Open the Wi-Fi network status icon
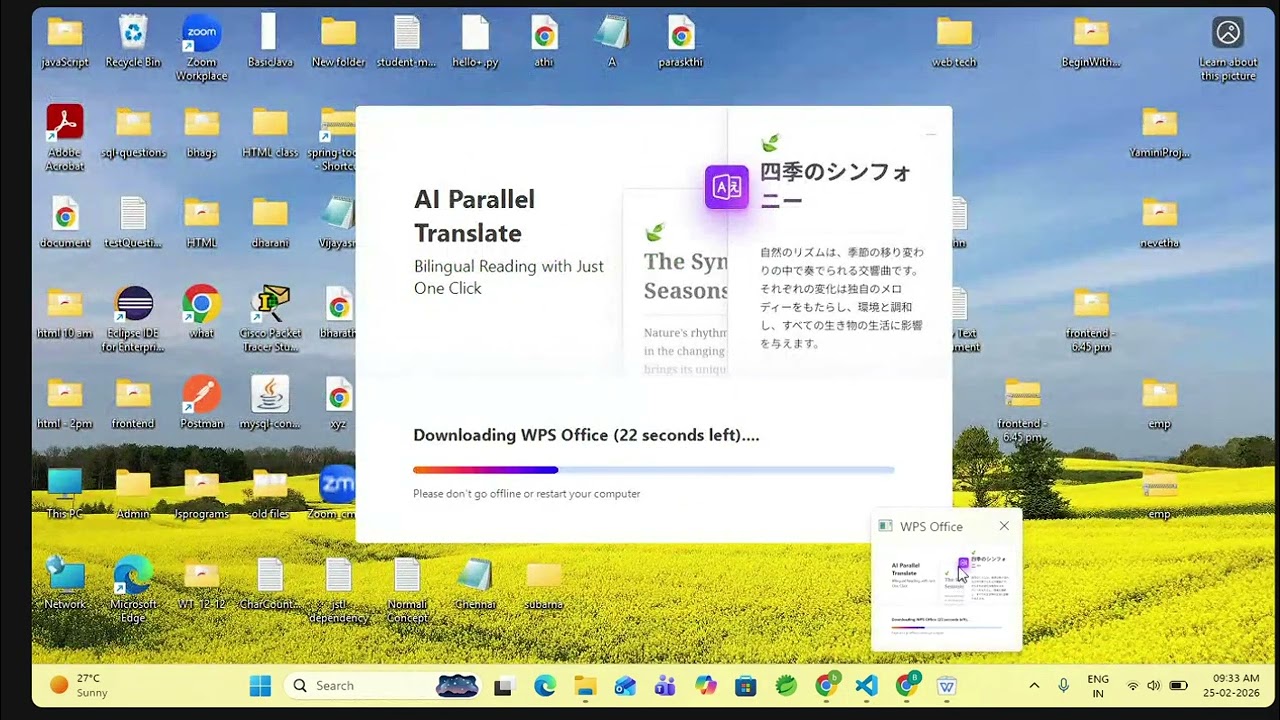 pos(1133,685)
